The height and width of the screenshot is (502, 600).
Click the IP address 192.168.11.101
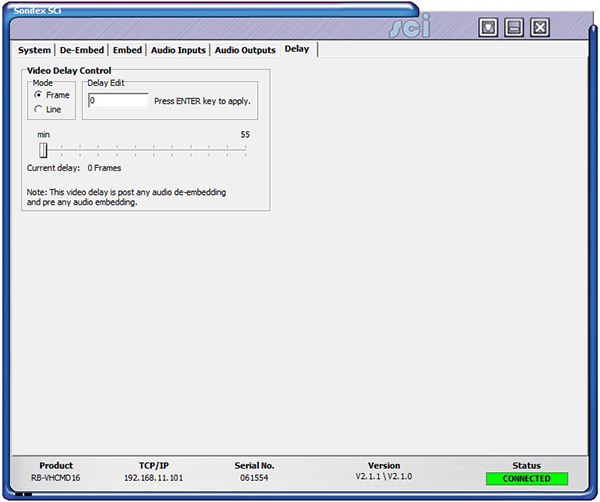153,478
